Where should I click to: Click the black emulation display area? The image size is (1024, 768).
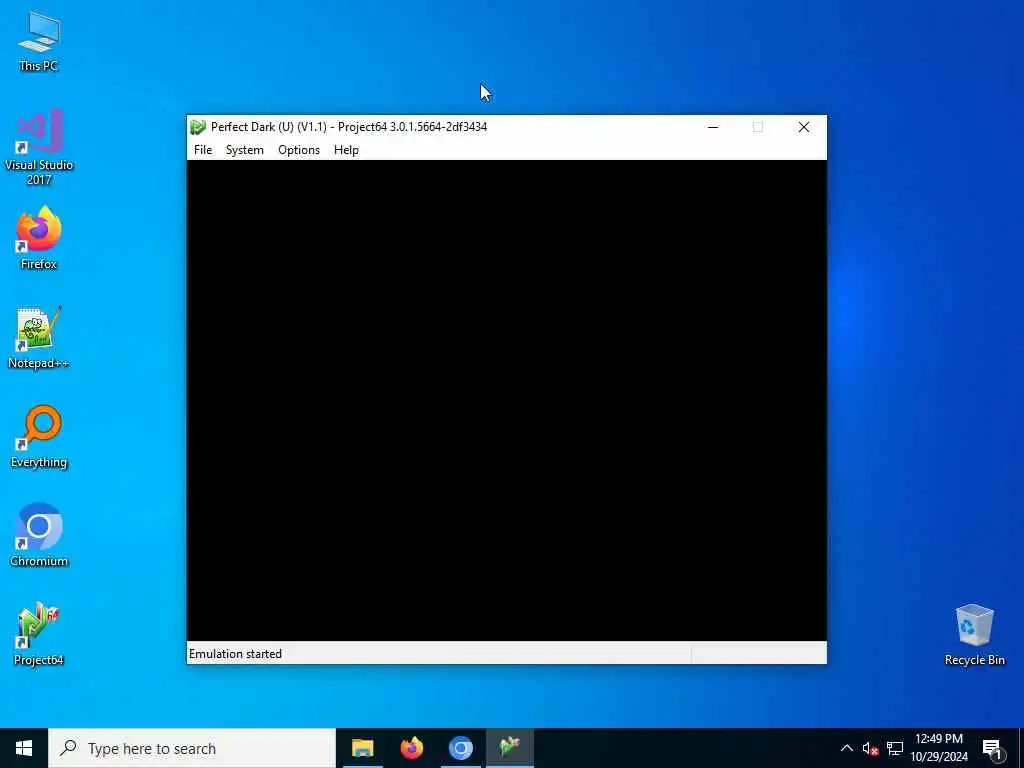coord(507,400)
